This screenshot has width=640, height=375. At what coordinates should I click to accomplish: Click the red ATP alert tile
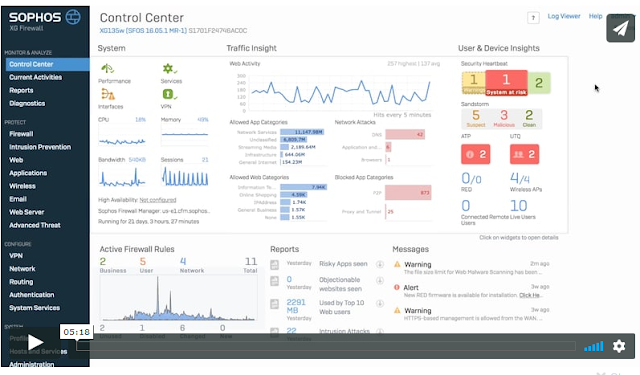point(476,154)
